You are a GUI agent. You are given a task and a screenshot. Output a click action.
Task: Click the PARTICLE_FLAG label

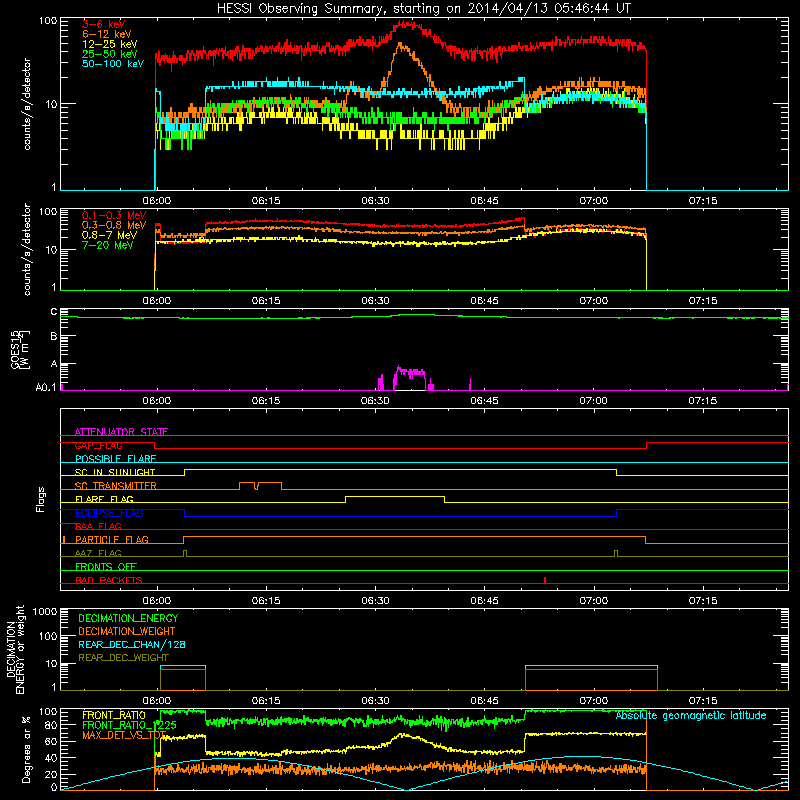[112, 540]
